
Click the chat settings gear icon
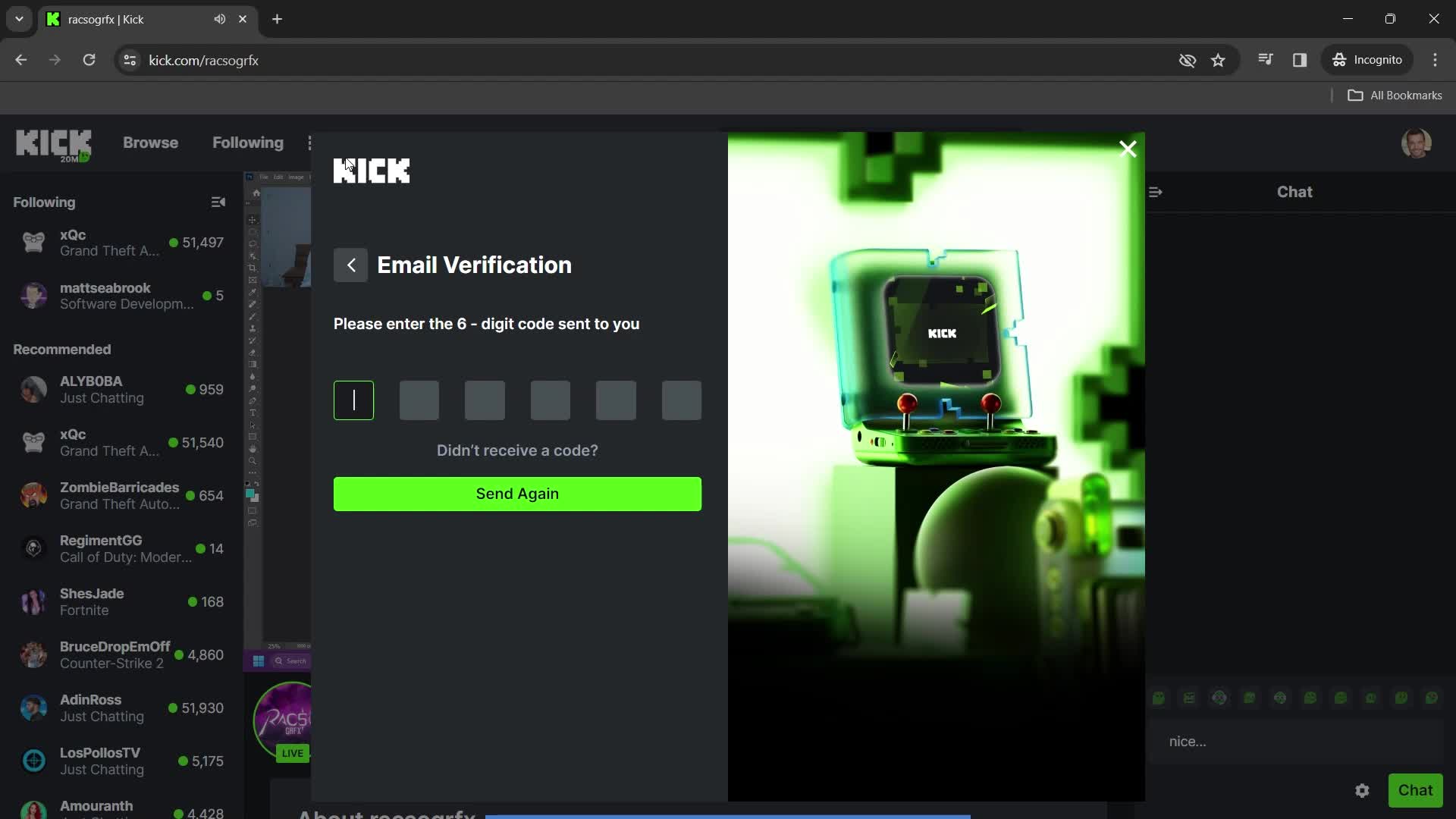click(x=1363, y=791)
